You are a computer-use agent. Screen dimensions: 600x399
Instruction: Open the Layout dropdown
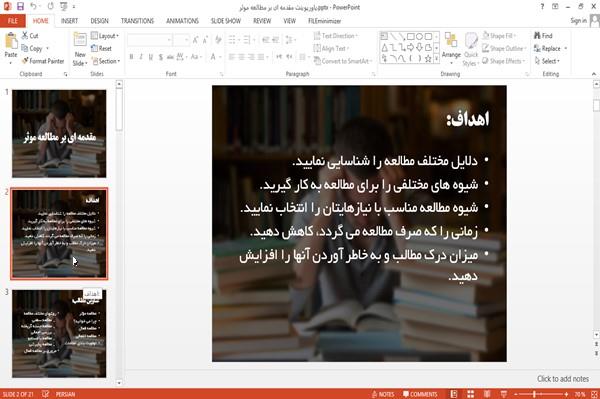tap(105, 36)
